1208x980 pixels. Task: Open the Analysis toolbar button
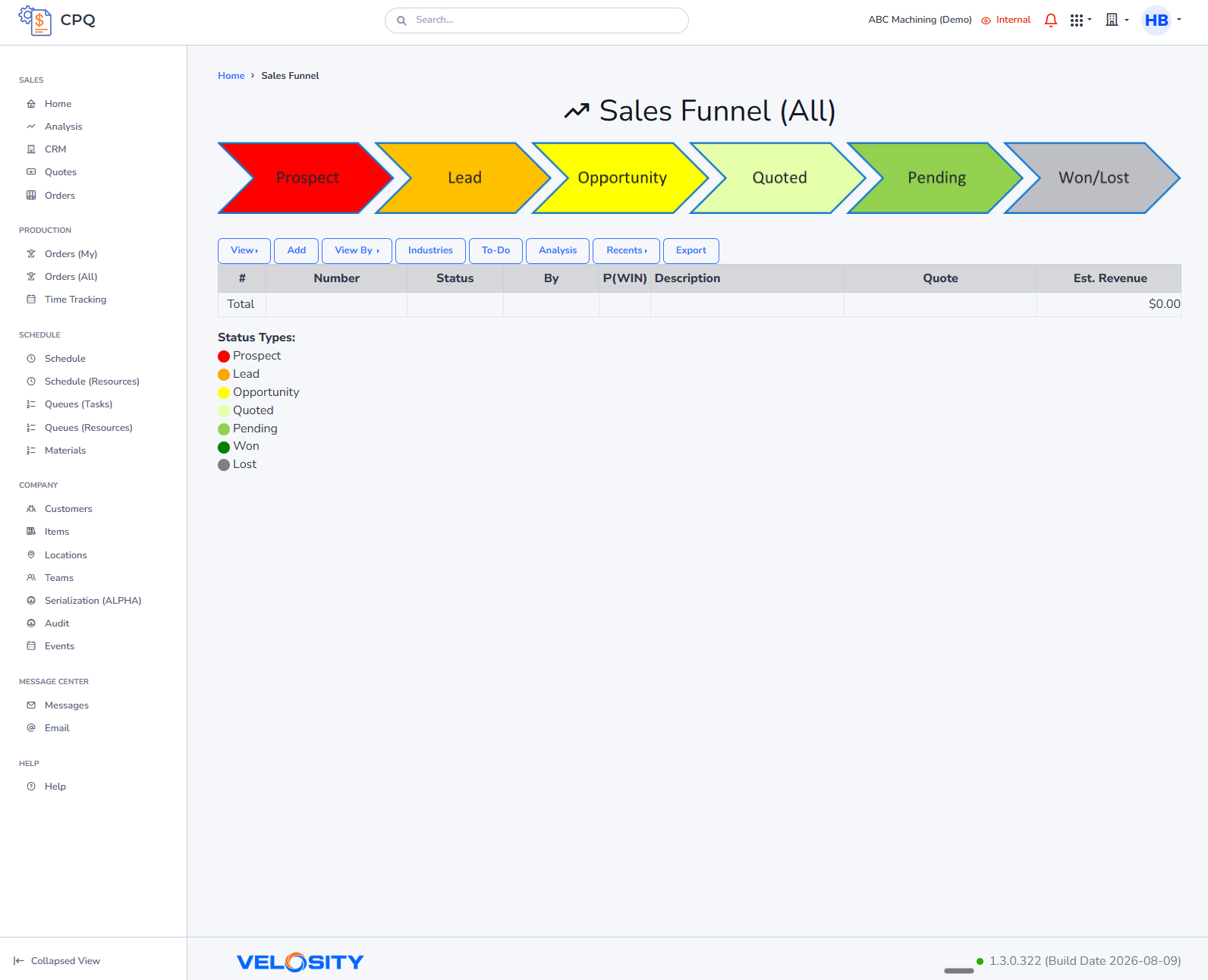(x=558, y=251)
